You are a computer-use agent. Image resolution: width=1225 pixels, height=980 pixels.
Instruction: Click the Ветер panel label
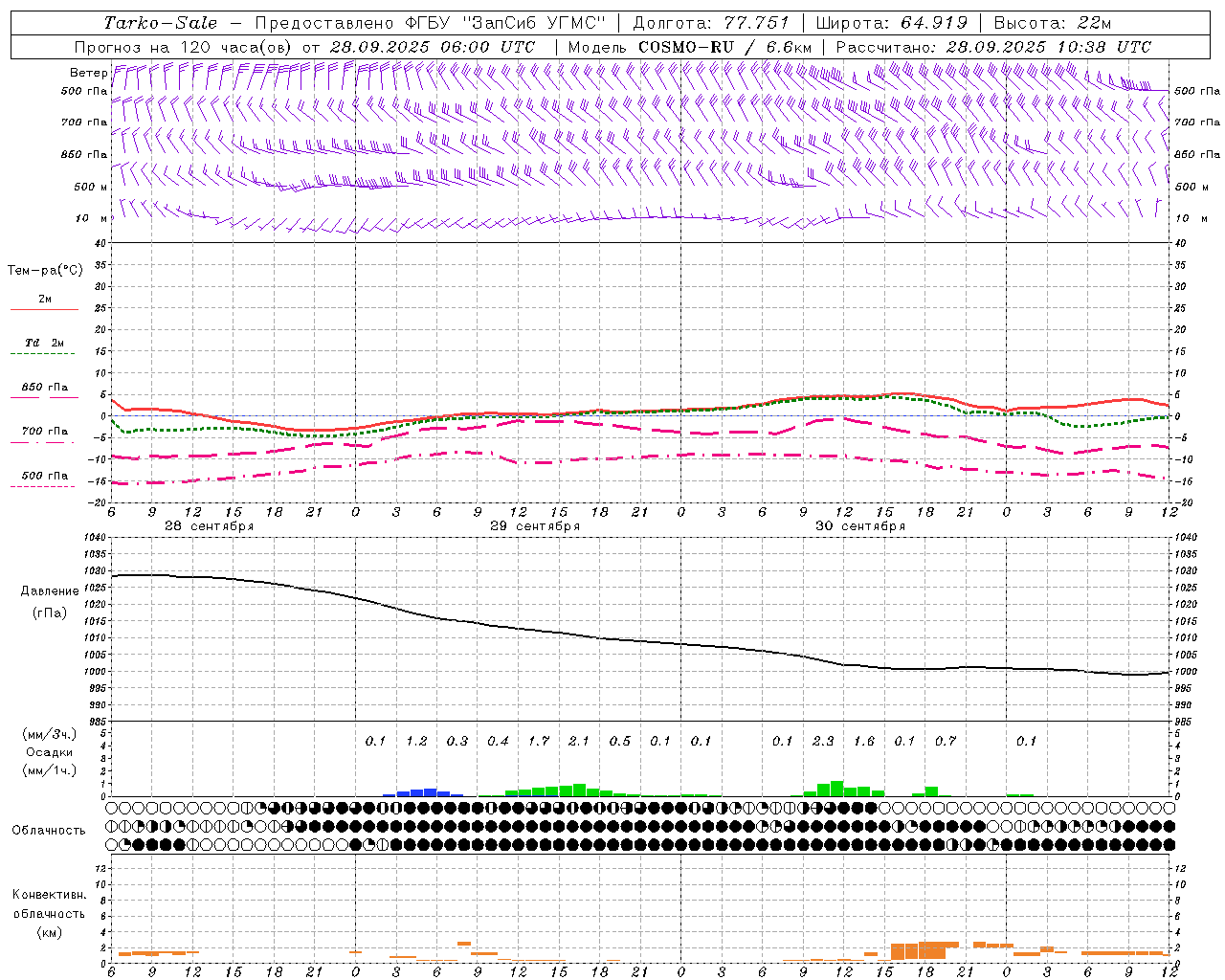(88, 73)
